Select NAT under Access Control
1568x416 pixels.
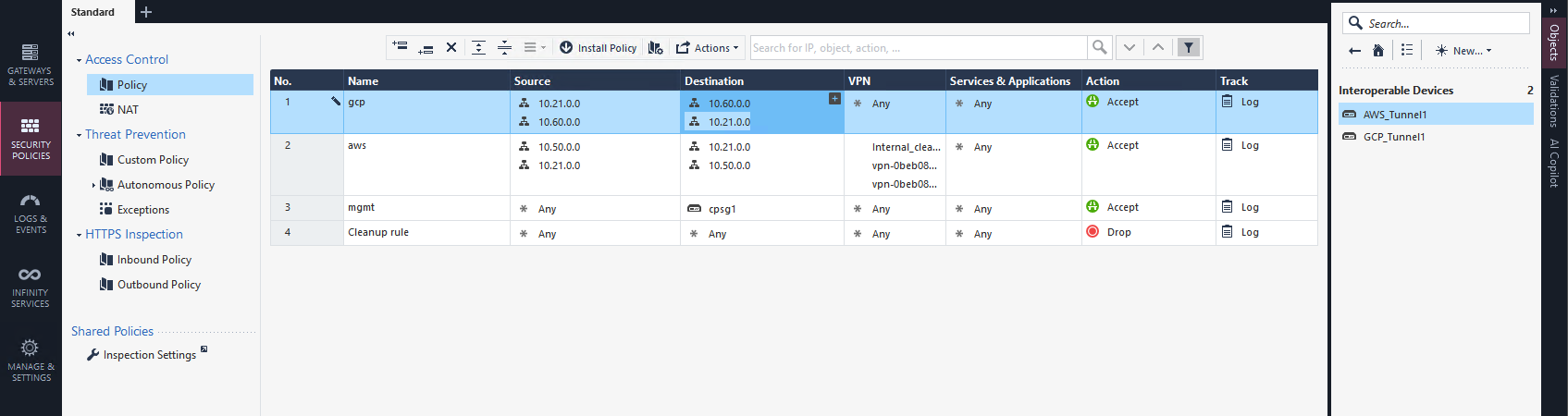[128, 110]
